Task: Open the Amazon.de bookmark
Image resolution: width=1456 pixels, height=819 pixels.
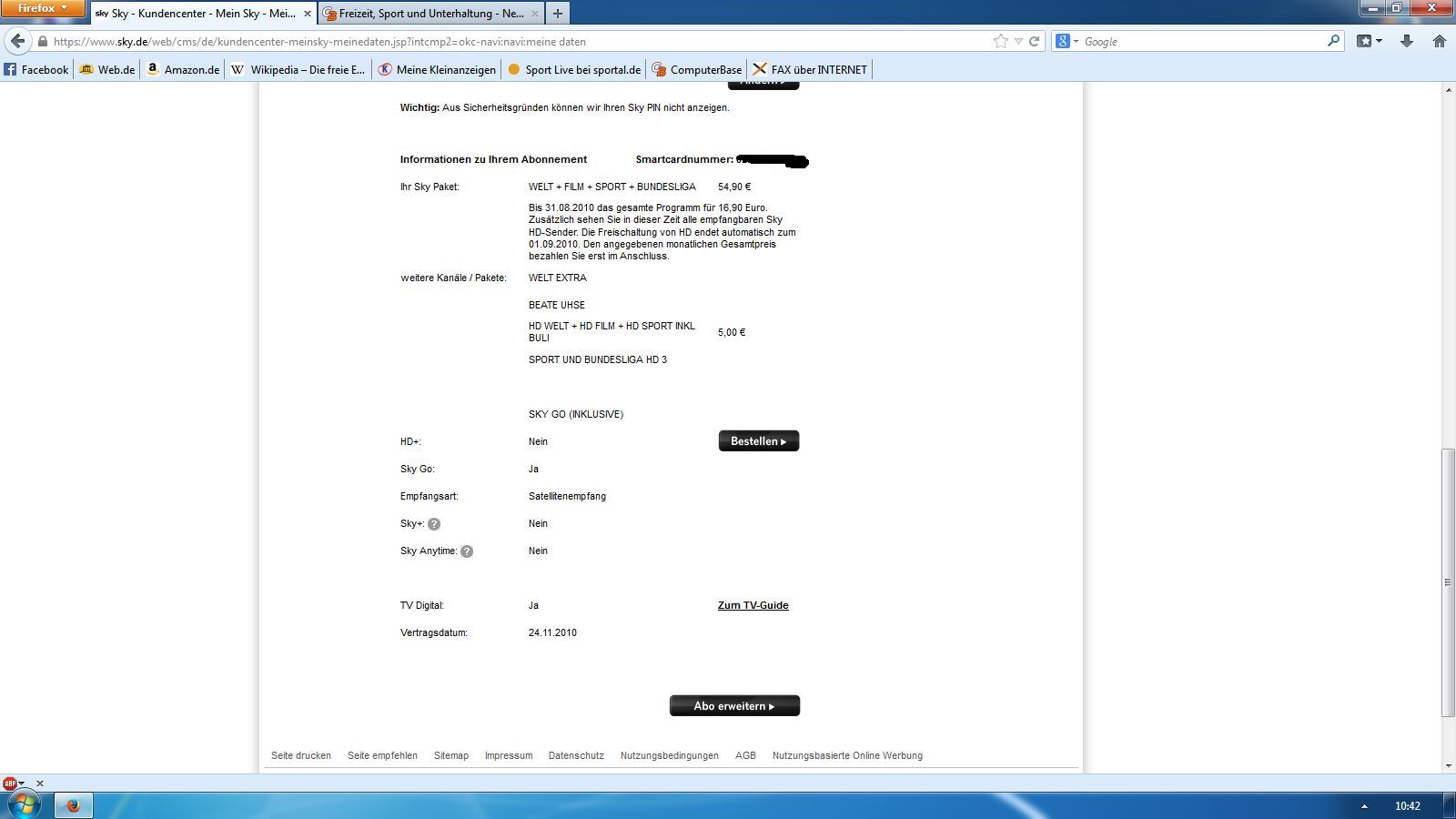Action: 183,69
